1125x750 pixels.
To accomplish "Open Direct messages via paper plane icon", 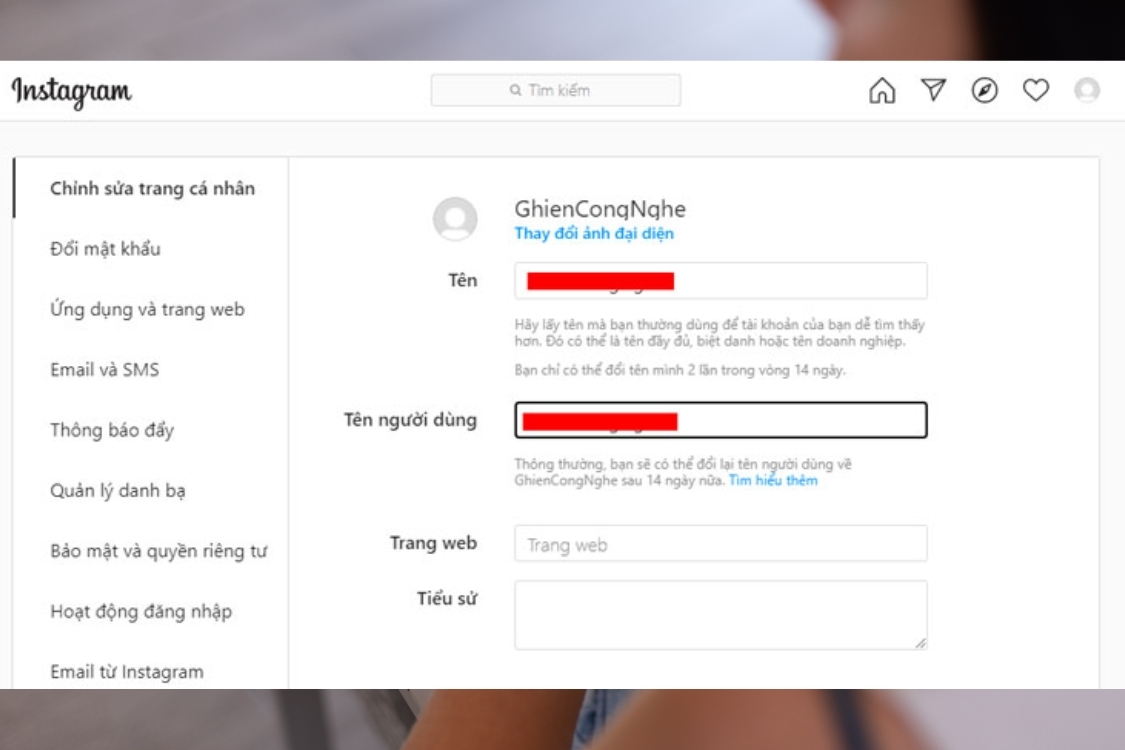I will (932, 90).
